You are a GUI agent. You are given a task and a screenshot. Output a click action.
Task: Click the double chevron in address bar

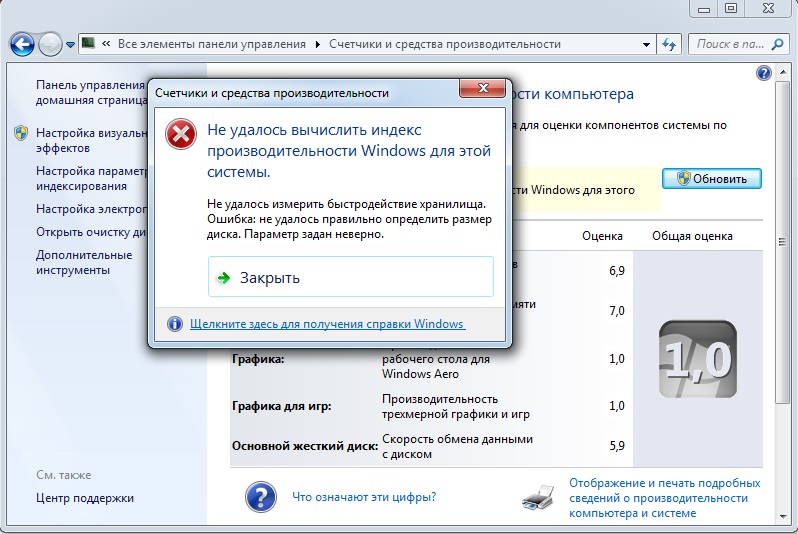[x=106, y=44]
